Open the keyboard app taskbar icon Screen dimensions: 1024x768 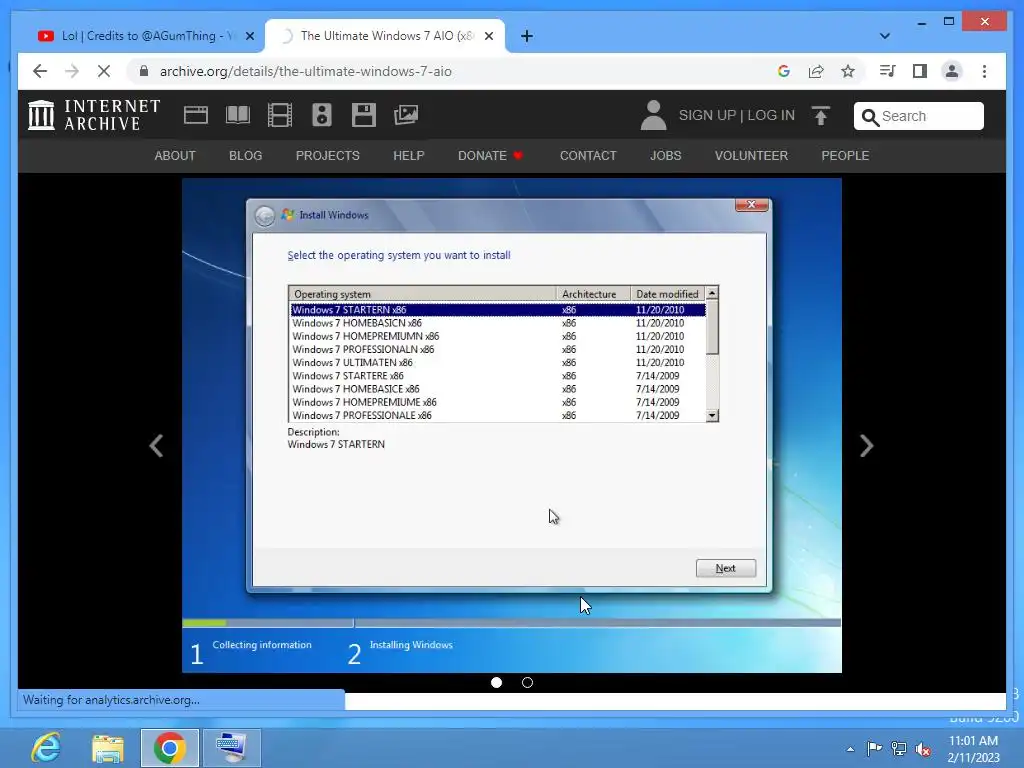pos(232,748)
